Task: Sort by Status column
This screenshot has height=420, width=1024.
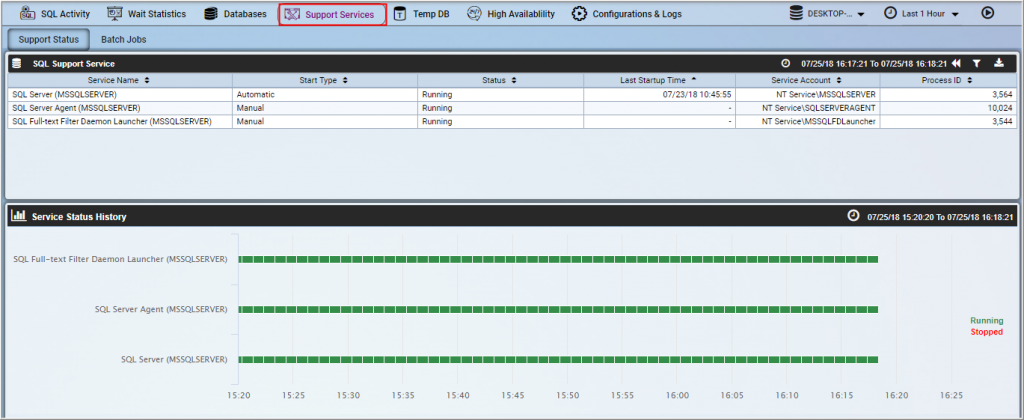Action: [x=500, y=80]
